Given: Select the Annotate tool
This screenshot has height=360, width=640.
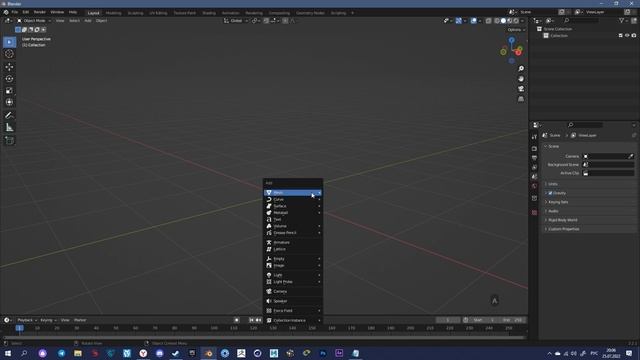Looking at the screenshot, I should [9, 115].
